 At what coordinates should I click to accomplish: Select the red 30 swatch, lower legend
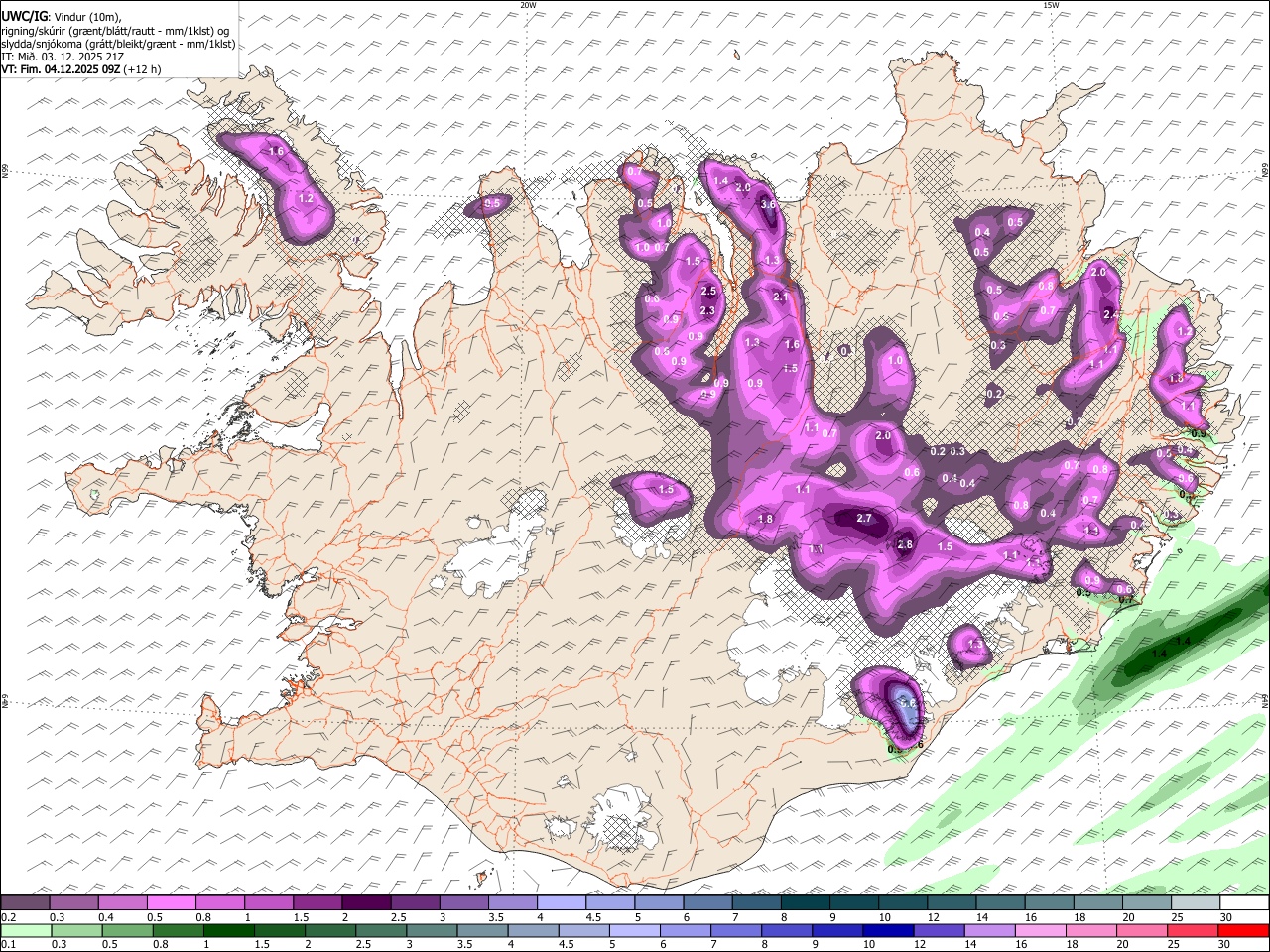[x=1244, y=930]
